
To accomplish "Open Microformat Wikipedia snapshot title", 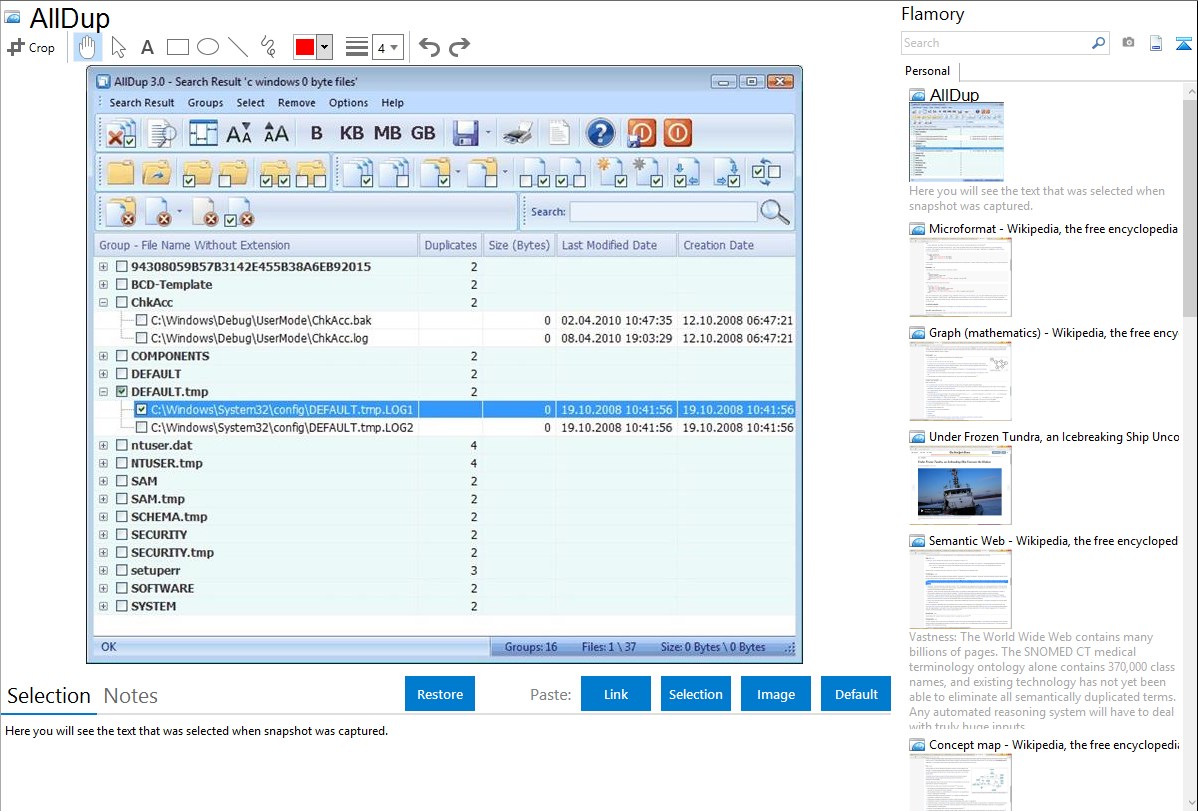I will click(1053, 229).
